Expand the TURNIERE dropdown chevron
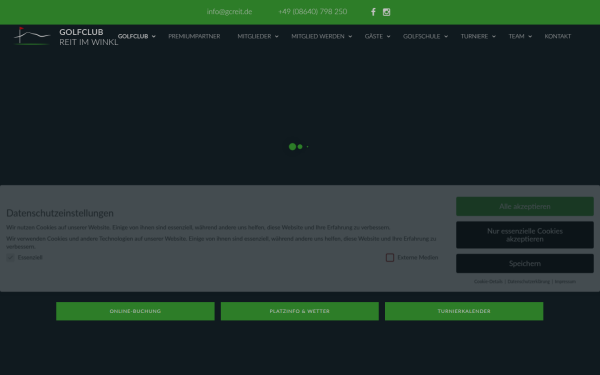 [494, 36]
